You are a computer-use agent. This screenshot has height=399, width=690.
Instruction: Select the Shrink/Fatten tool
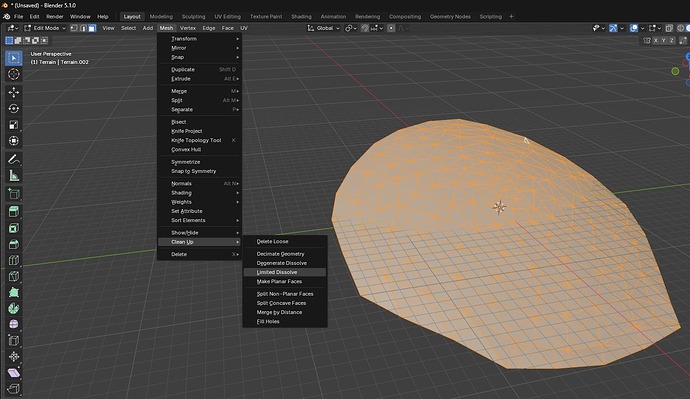(14, 356)
